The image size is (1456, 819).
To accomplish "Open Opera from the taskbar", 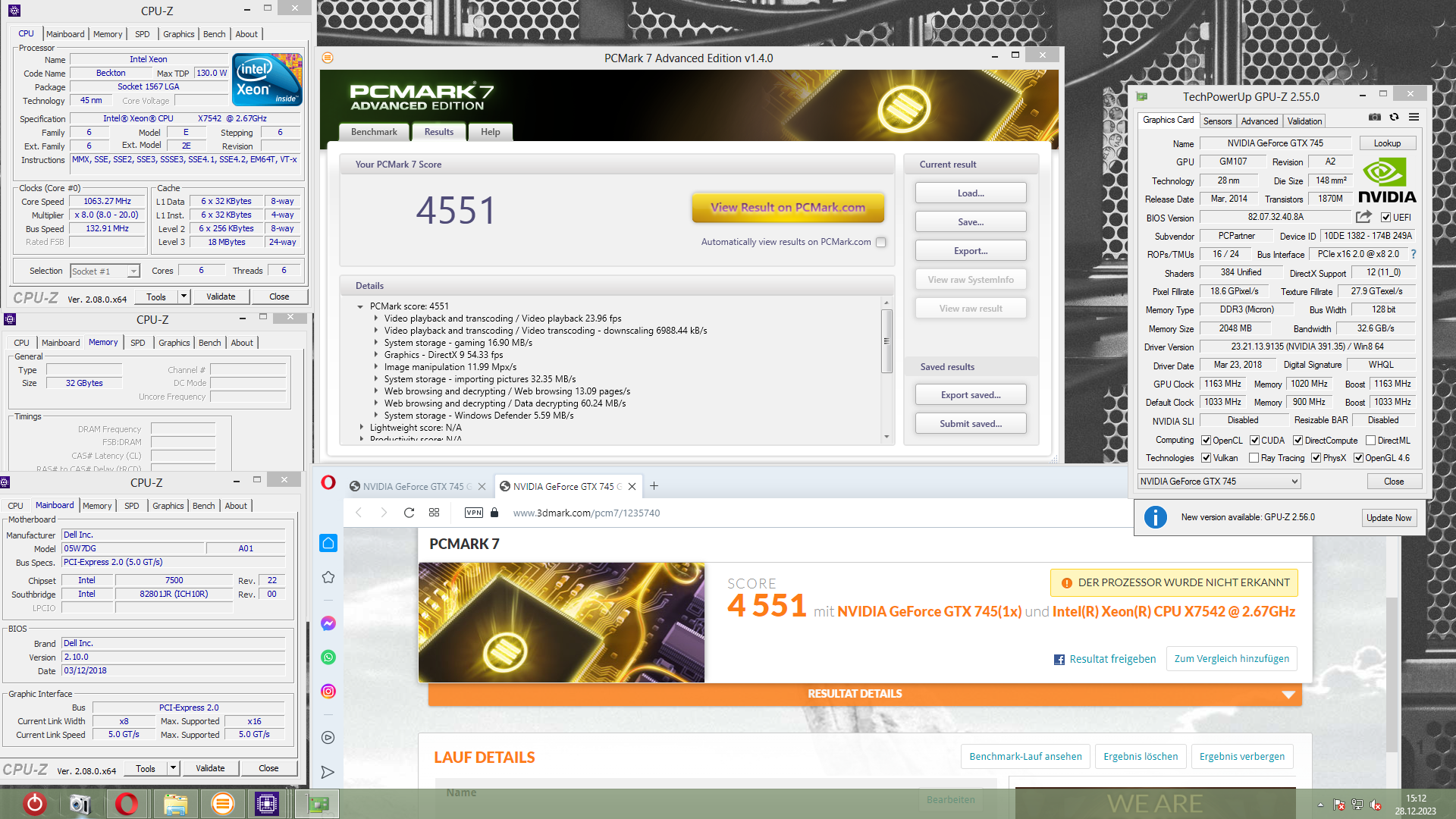I will 127,804.
